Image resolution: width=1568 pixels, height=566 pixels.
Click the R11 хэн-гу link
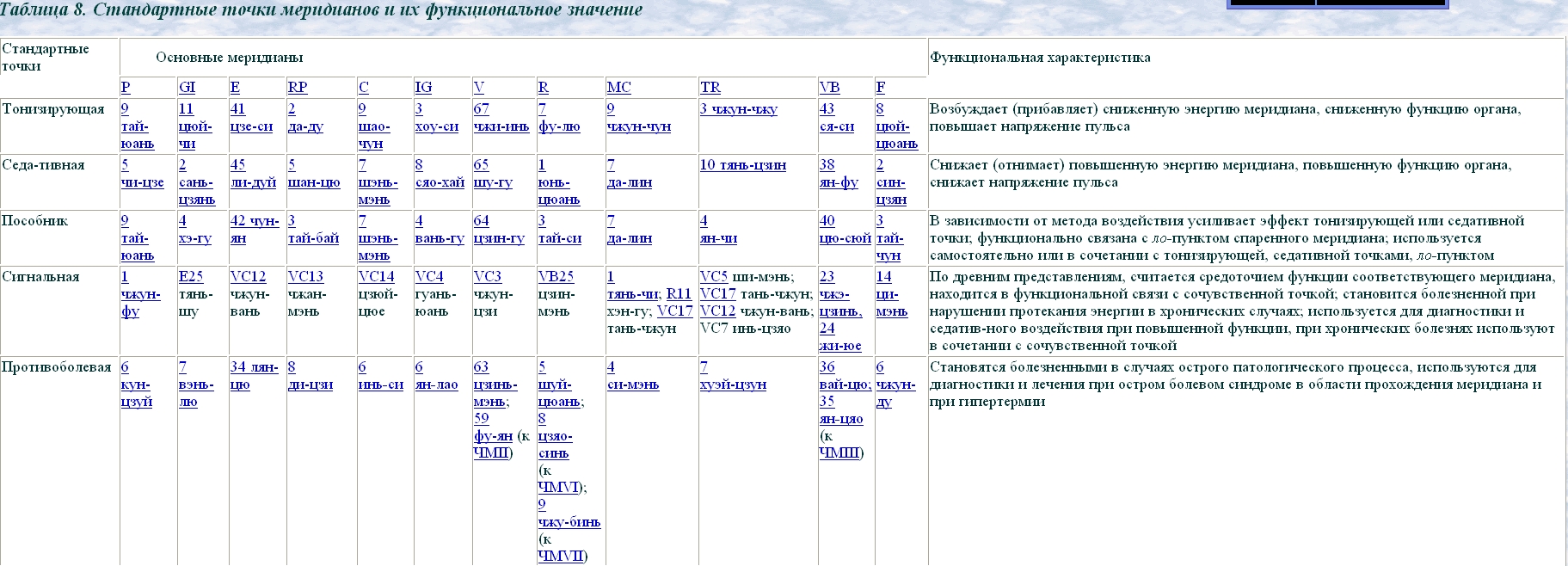tap(679, 294)
